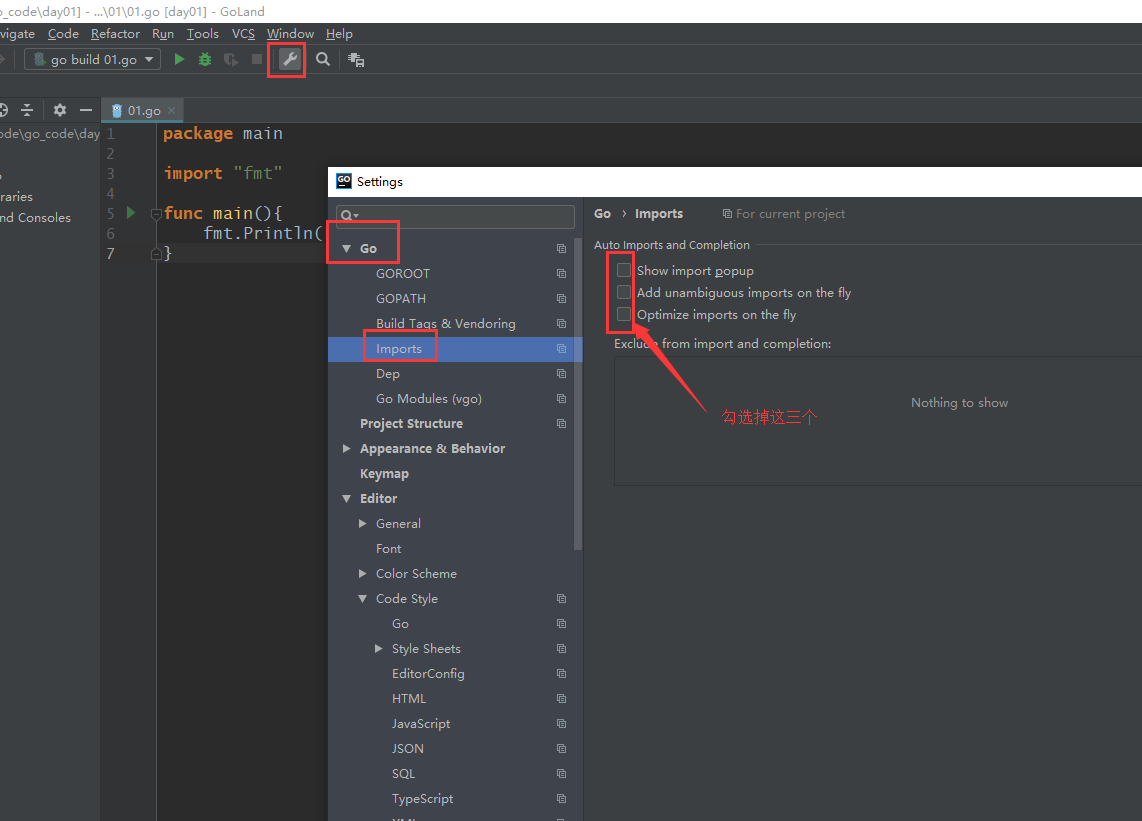Open the Refactor menu

(115, 34)
